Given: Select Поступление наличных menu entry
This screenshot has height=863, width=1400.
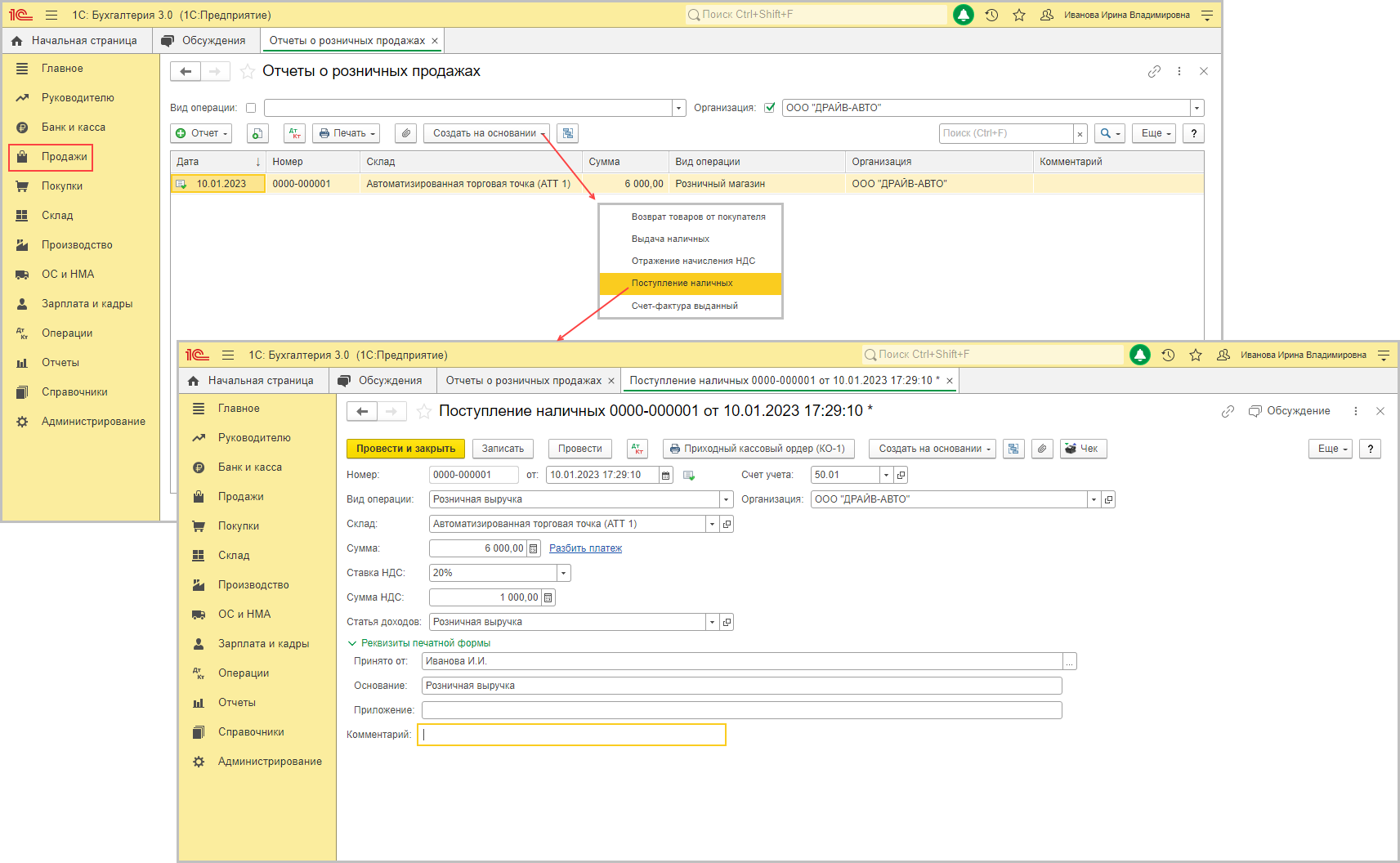Looking at the screenshot, I should tap(690, 284).
